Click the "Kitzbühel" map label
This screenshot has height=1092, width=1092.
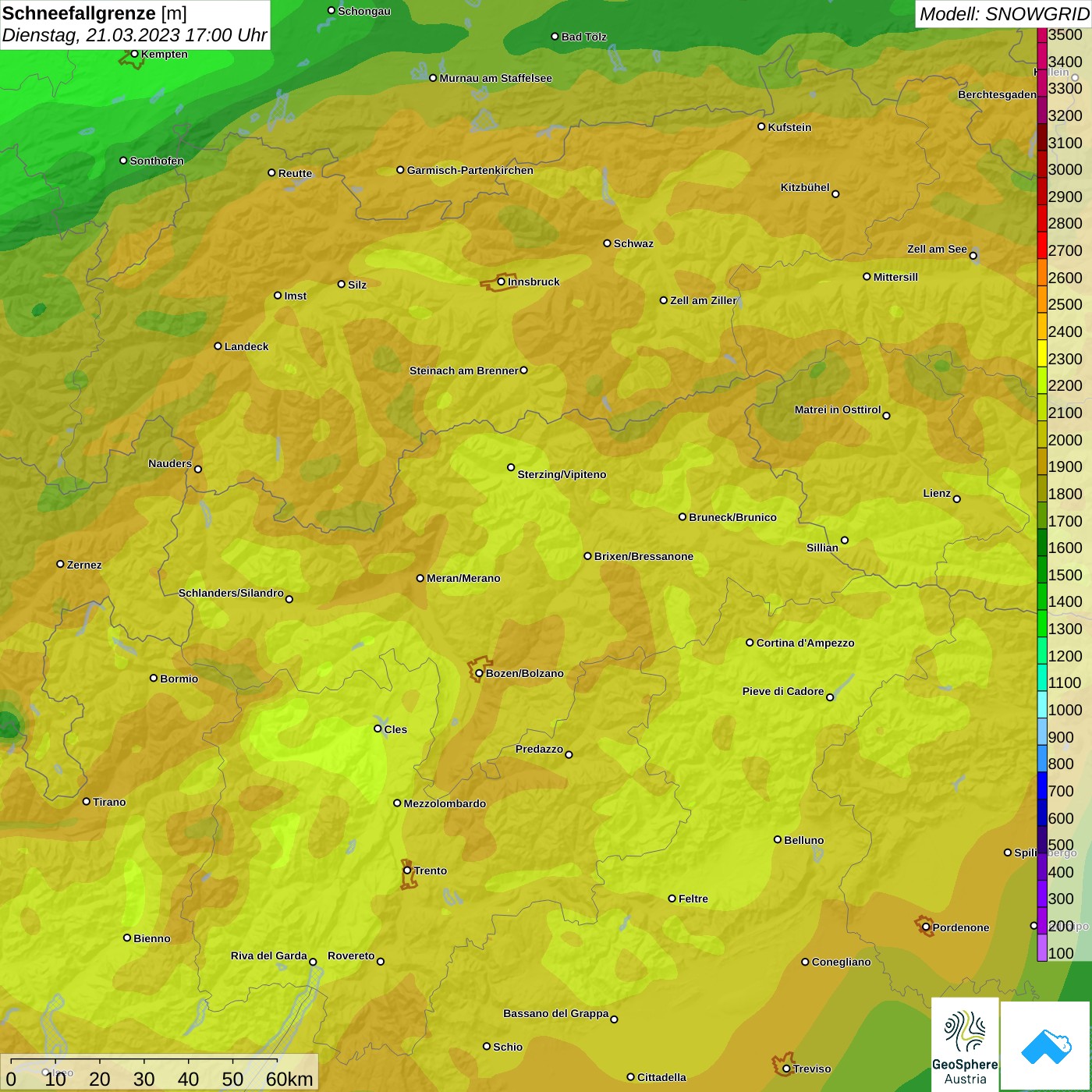805,187
